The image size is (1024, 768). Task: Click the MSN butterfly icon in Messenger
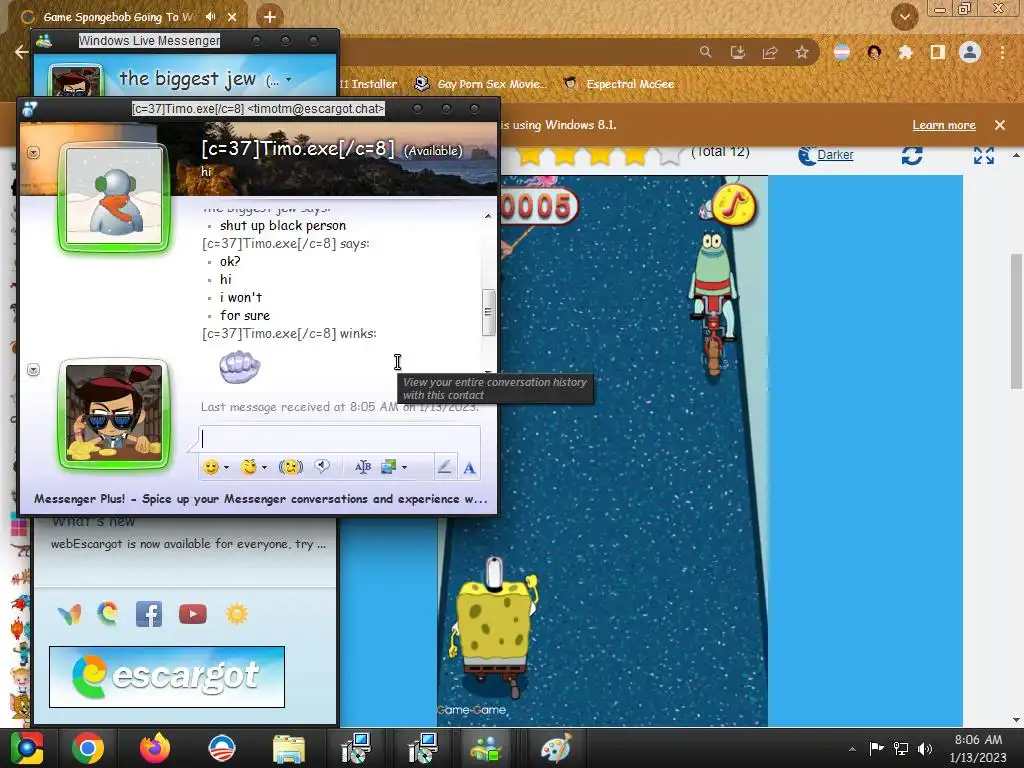click(x=69, y=614)
